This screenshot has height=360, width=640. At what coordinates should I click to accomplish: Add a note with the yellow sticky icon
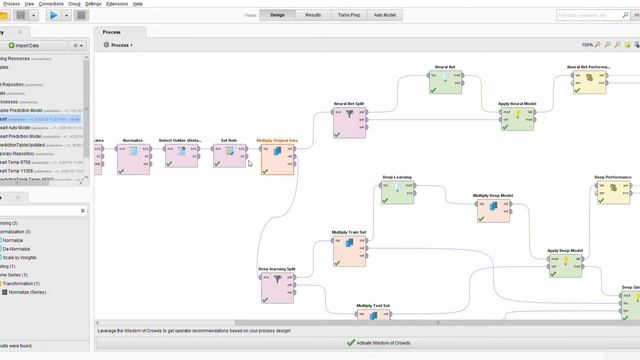(x=627, y=44)
